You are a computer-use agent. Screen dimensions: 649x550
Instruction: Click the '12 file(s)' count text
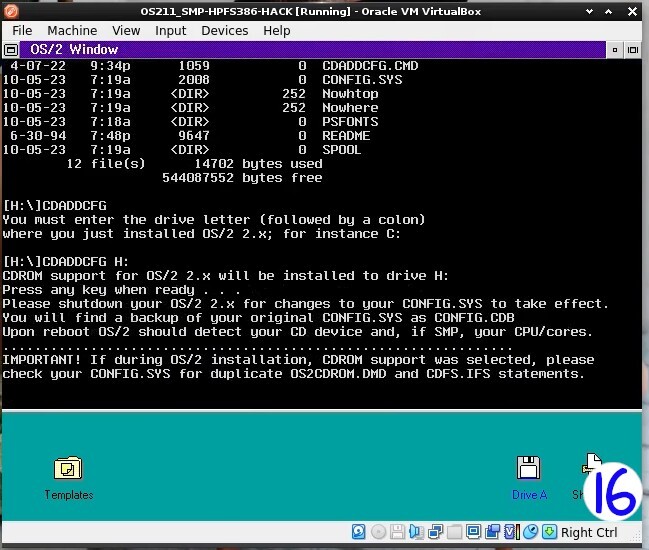point(106,164)
